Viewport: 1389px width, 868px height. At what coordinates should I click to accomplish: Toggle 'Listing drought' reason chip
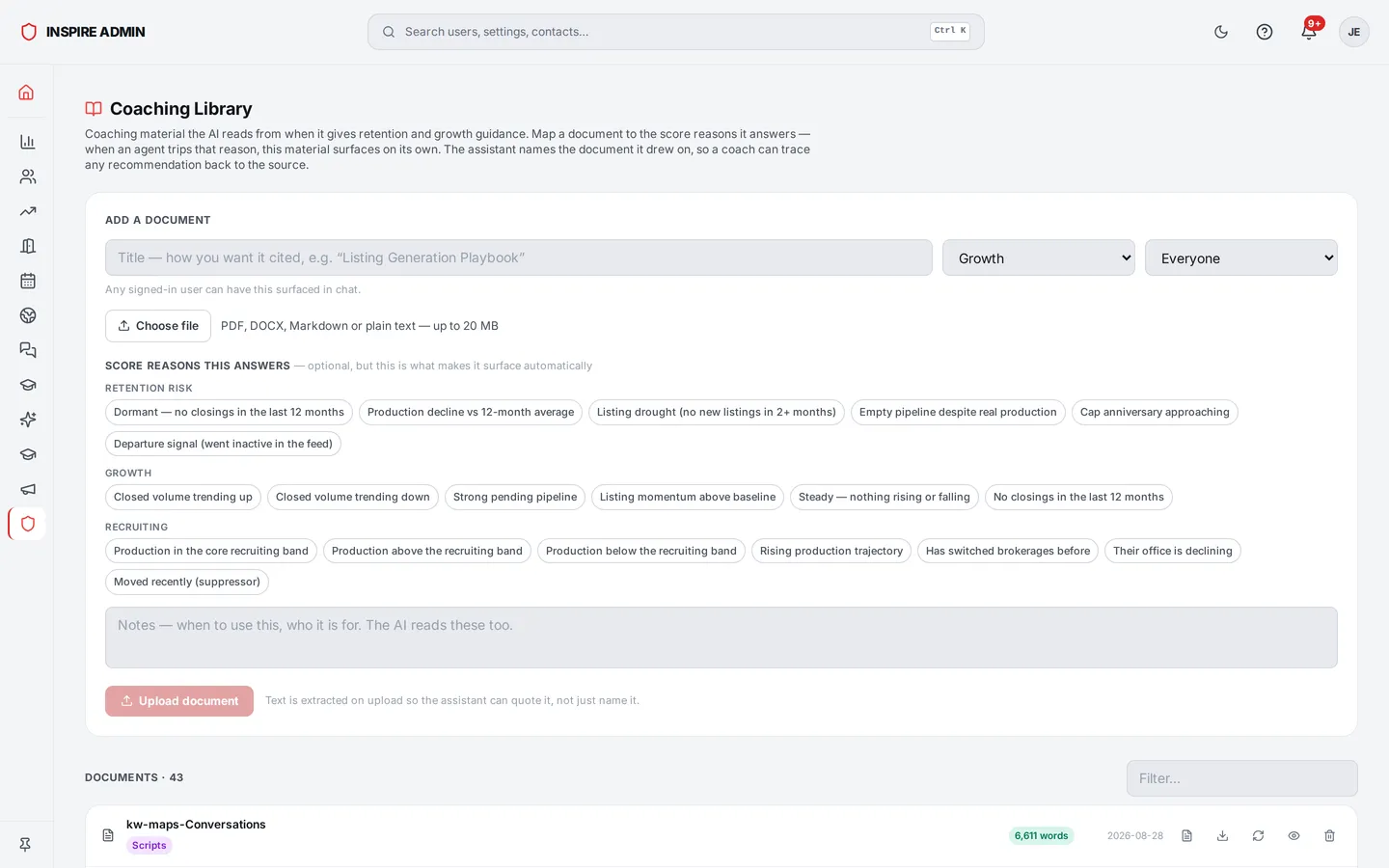coord(717,412)
